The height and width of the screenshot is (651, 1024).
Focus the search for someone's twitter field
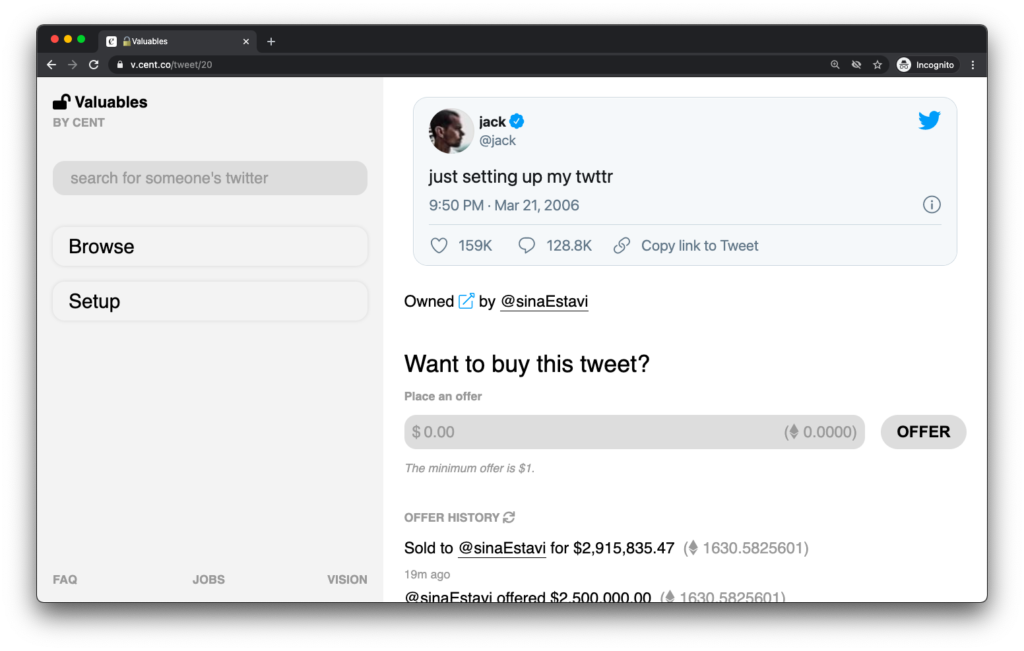(x=210, y=178)
